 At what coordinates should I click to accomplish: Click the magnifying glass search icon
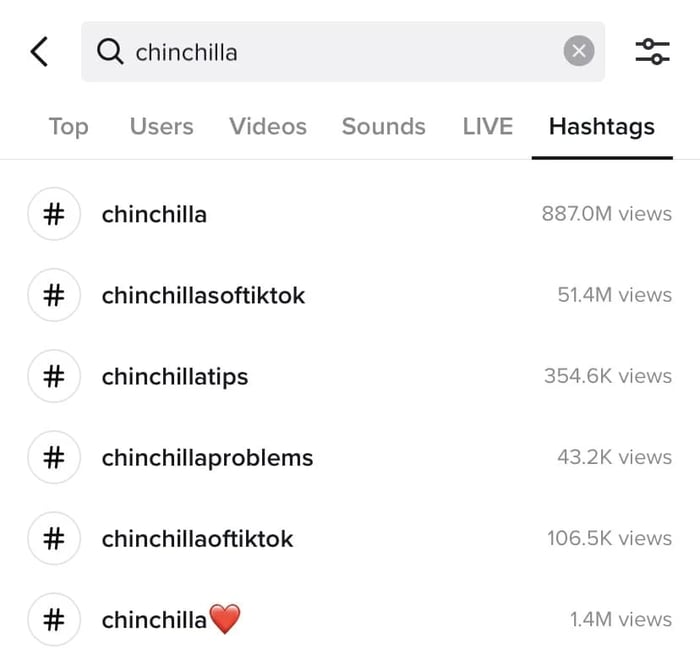pos(110,51)
